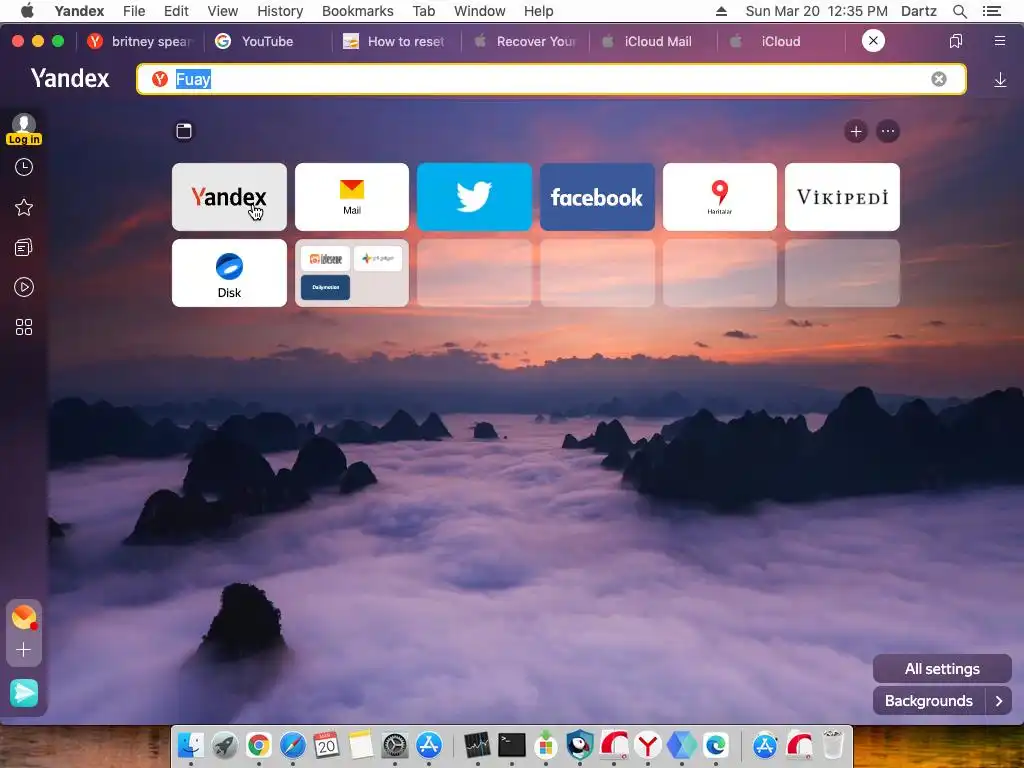Open the Window menu
The height and width of the screenshot is (768, 1024).
480,11
